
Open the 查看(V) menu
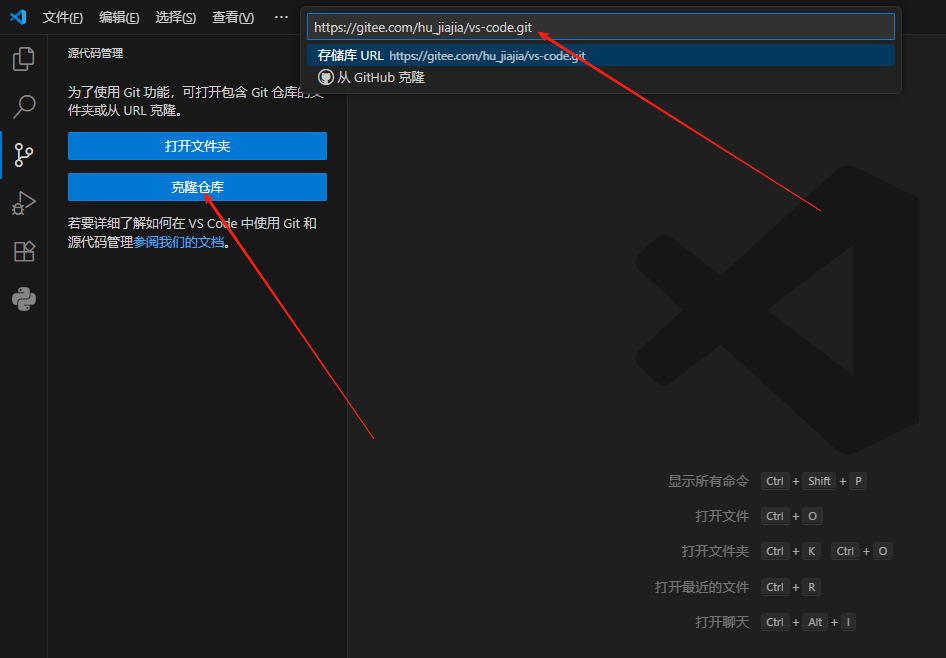[x=233, y=17]
